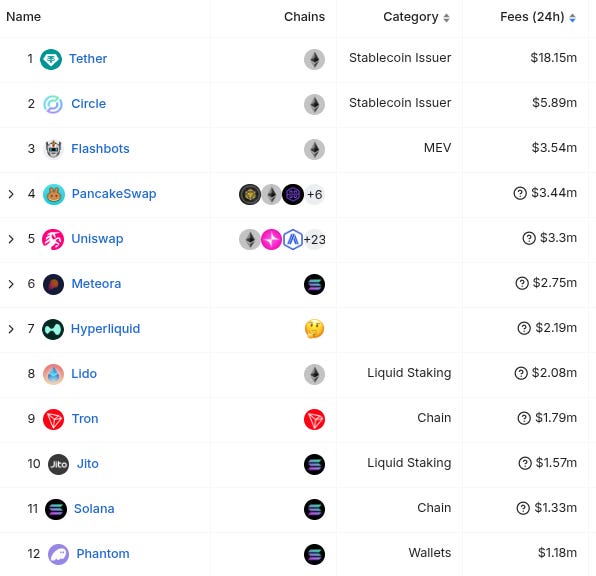The width and height of the screenshot is (596, 576).
Task: Open the Circle protocol link
Action: 89,104
